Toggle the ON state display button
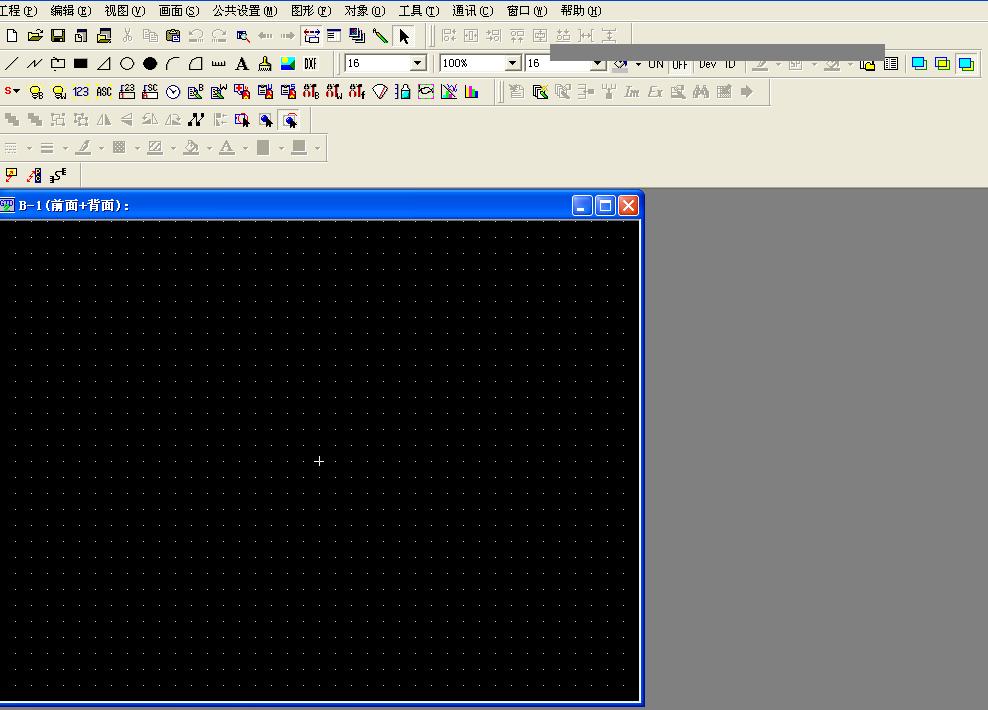988x710 pixels. click(656, 64)
